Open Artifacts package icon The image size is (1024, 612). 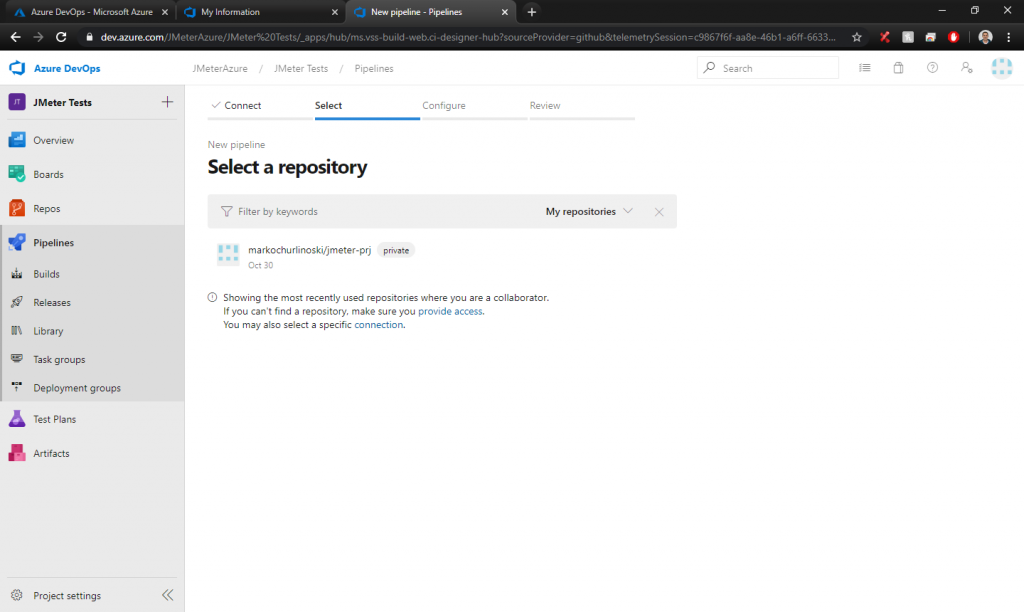17,453
